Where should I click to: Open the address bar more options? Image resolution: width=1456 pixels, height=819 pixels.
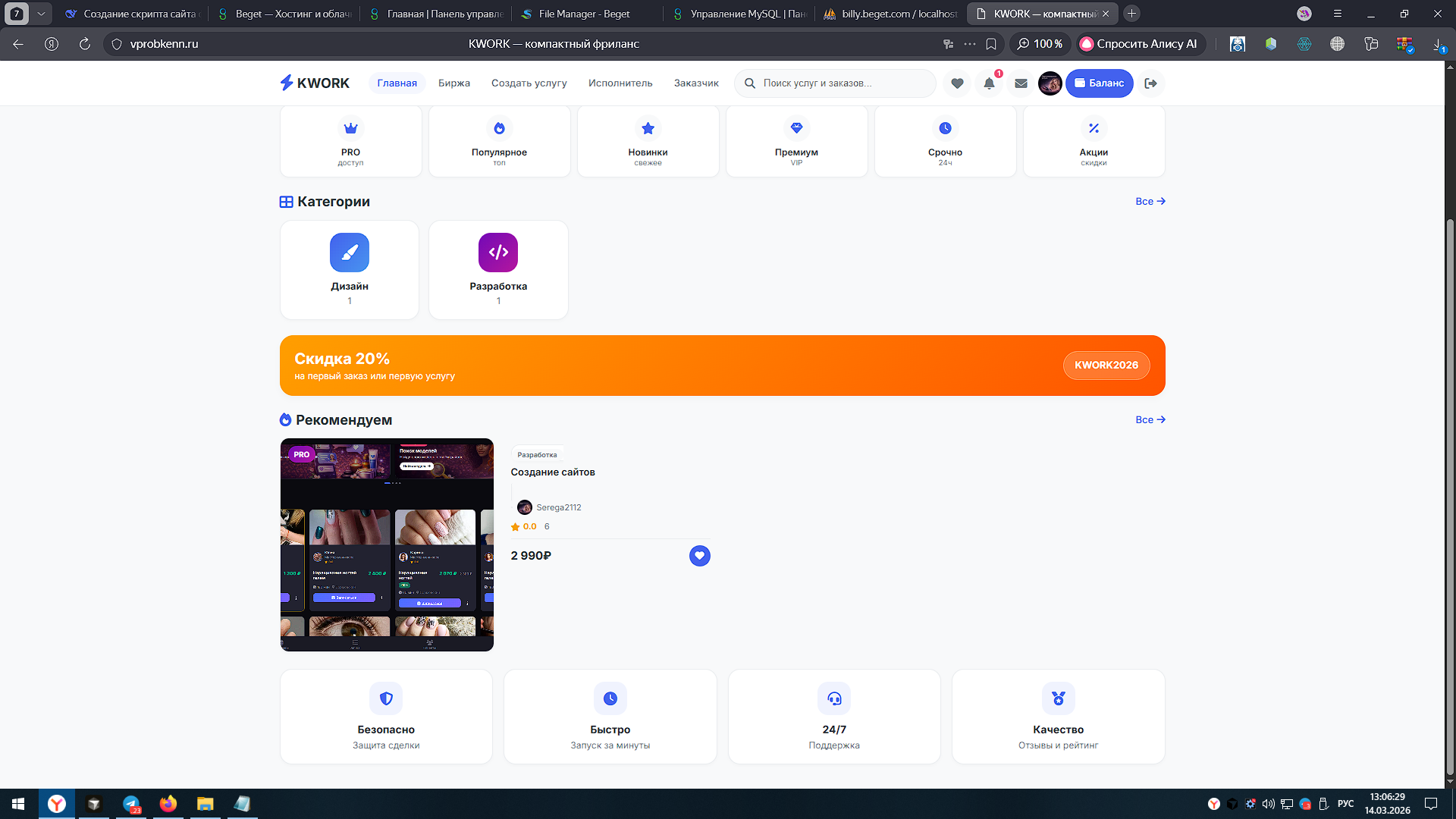[970, 44]
